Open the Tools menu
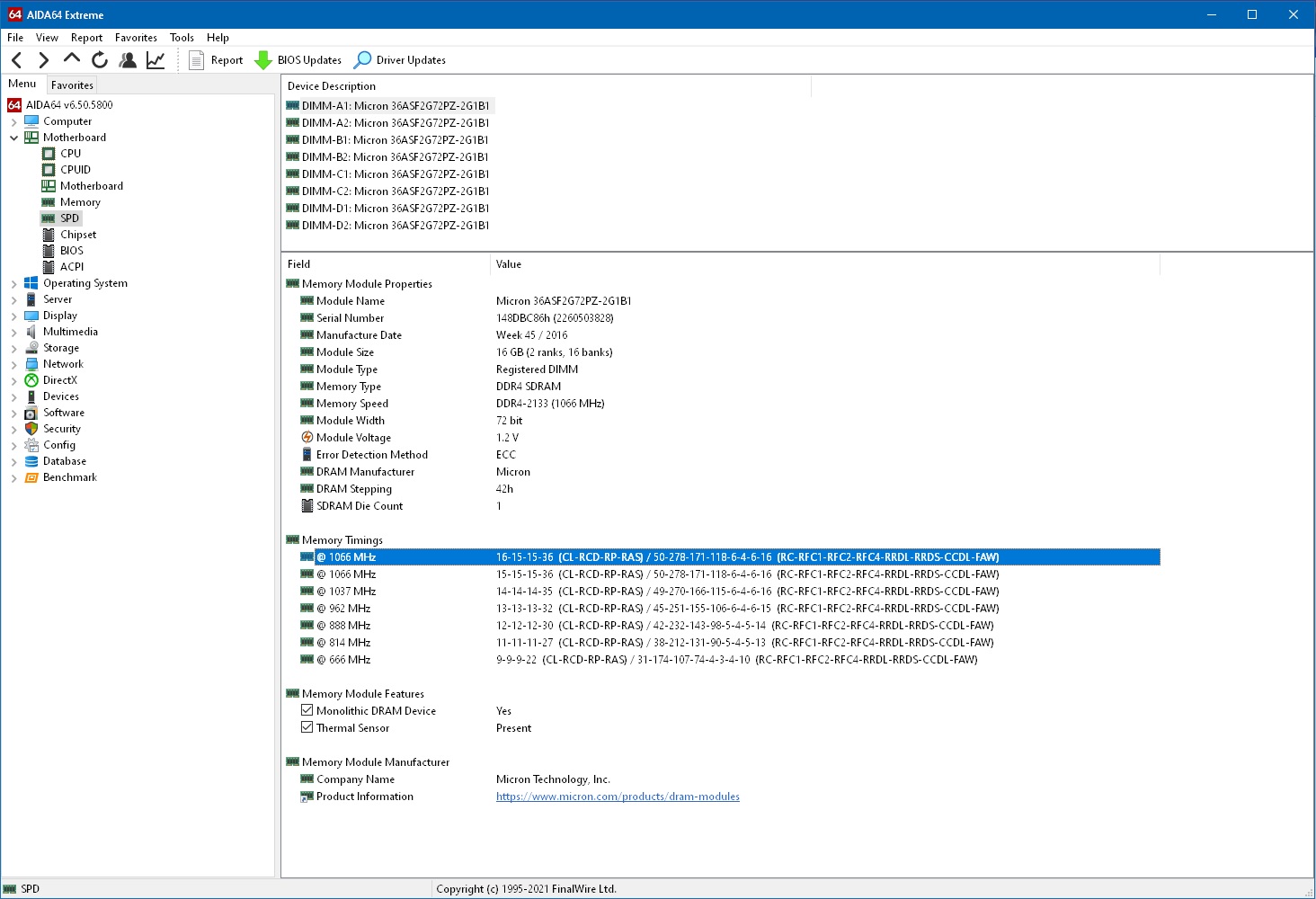Image resolution: width=1316 pixels, height=899 pixels. point(182,38)
